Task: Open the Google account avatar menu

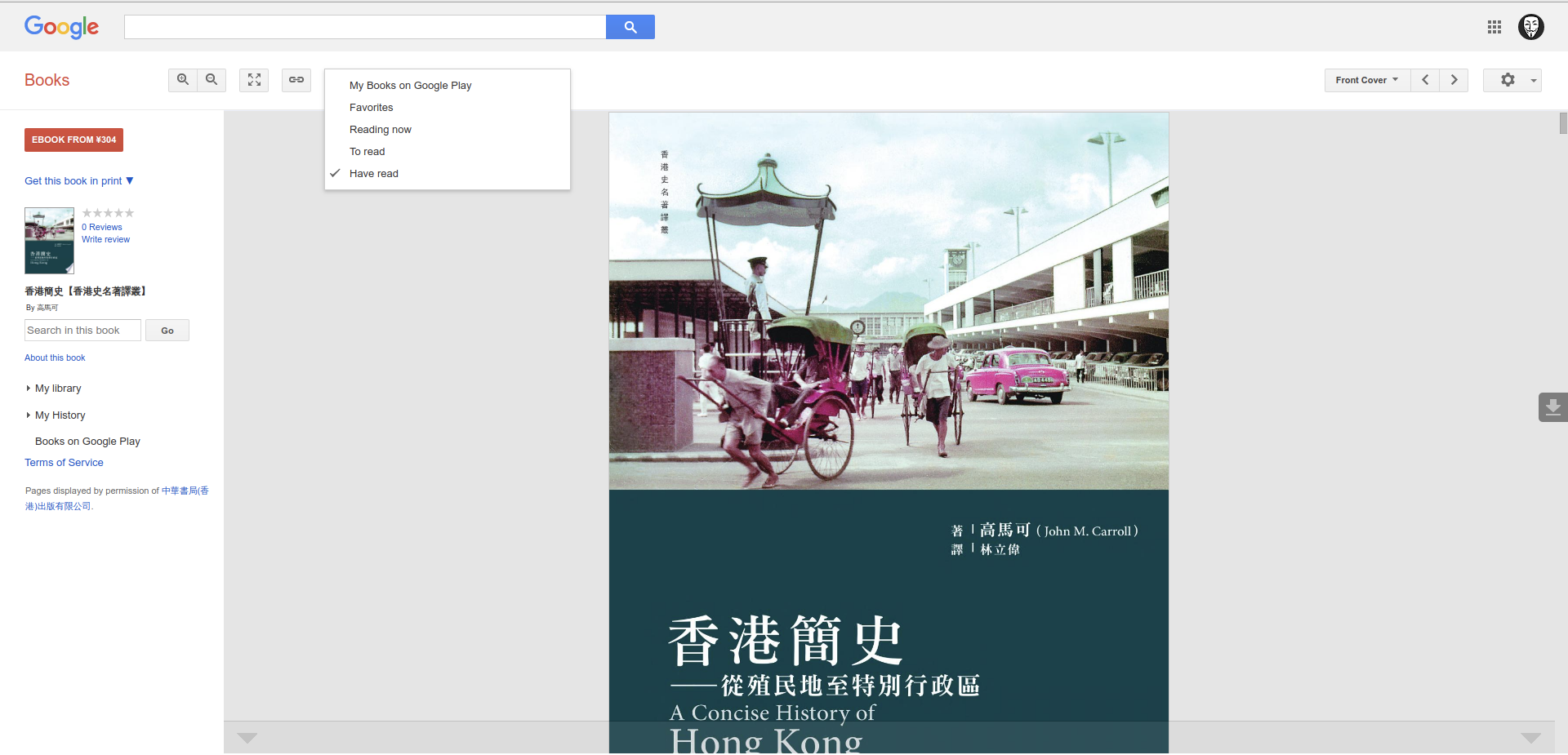Action: [x=1531, y=27]
